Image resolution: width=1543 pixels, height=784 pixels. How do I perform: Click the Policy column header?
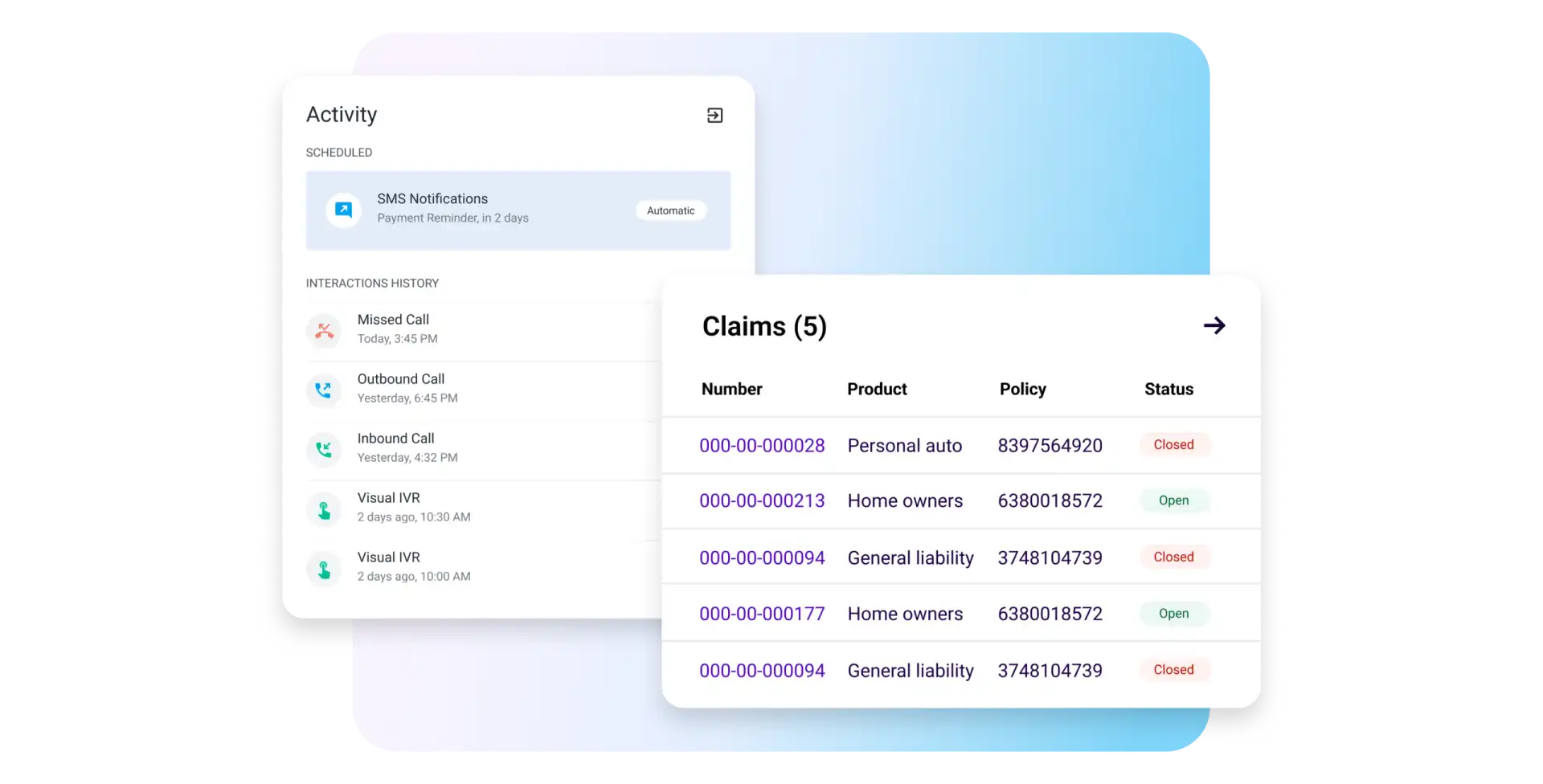(1022, 390)
